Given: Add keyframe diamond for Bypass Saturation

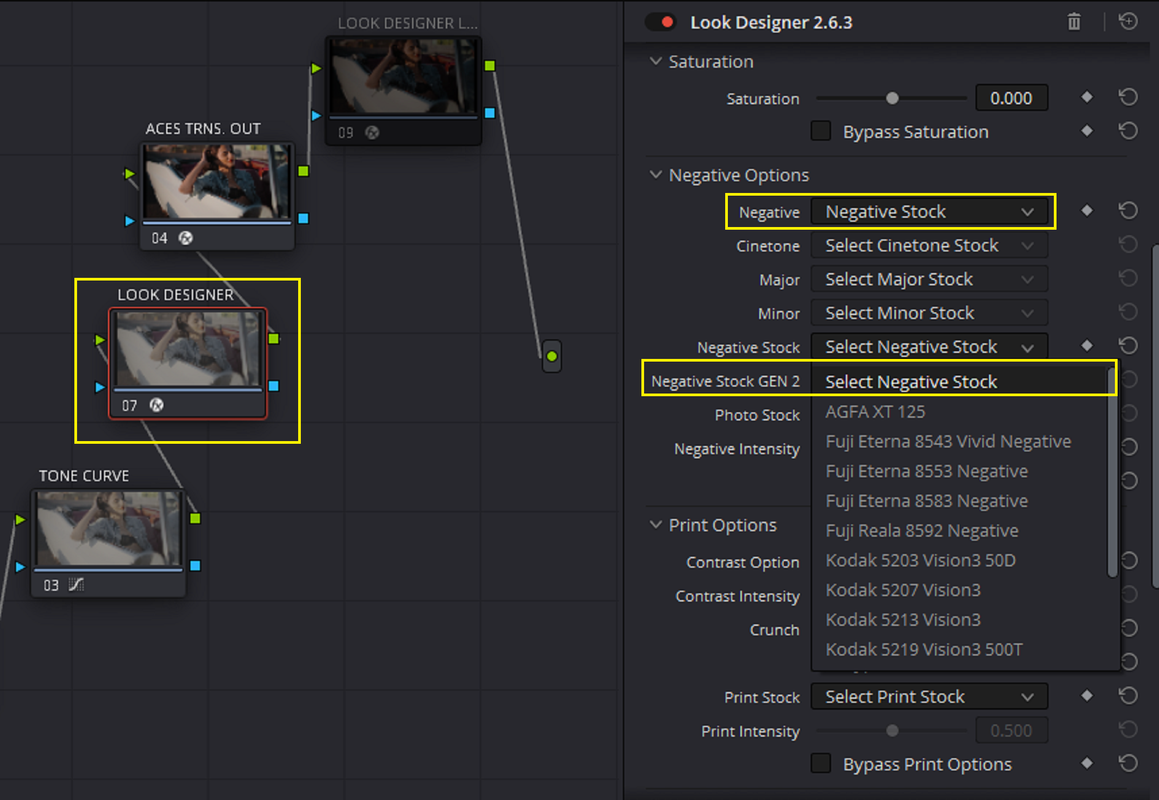Looking at the screenshot, I should [1087, 131].
